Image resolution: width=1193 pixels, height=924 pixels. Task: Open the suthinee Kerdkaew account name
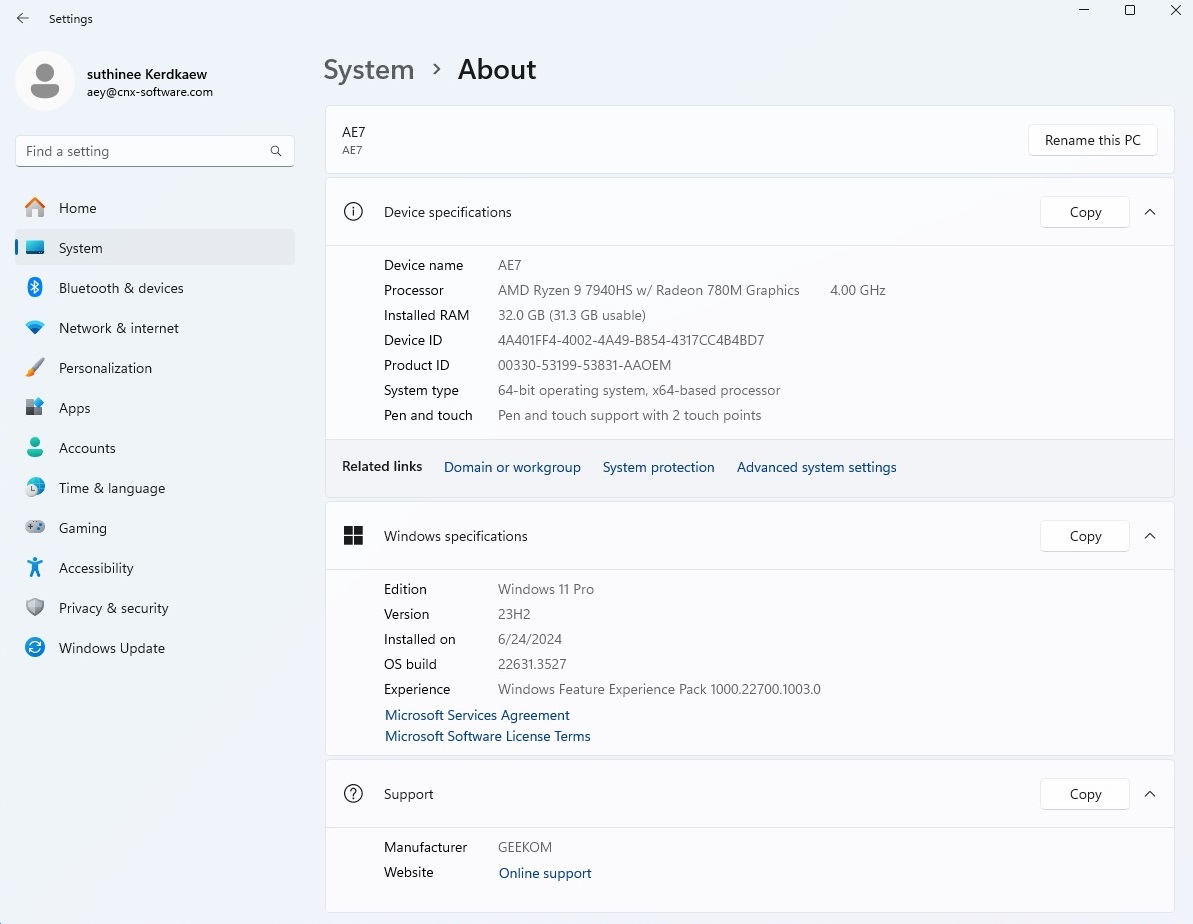click(147, 74)
